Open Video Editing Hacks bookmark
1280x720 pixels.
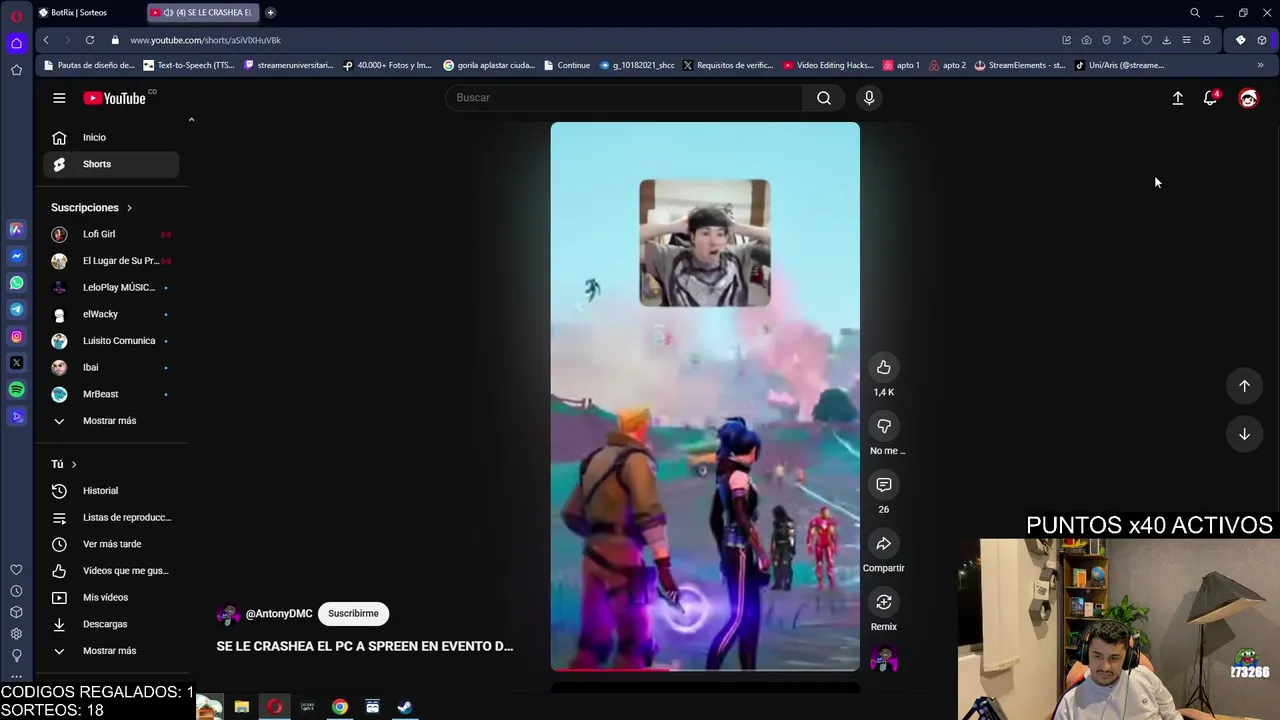(828, 65)
